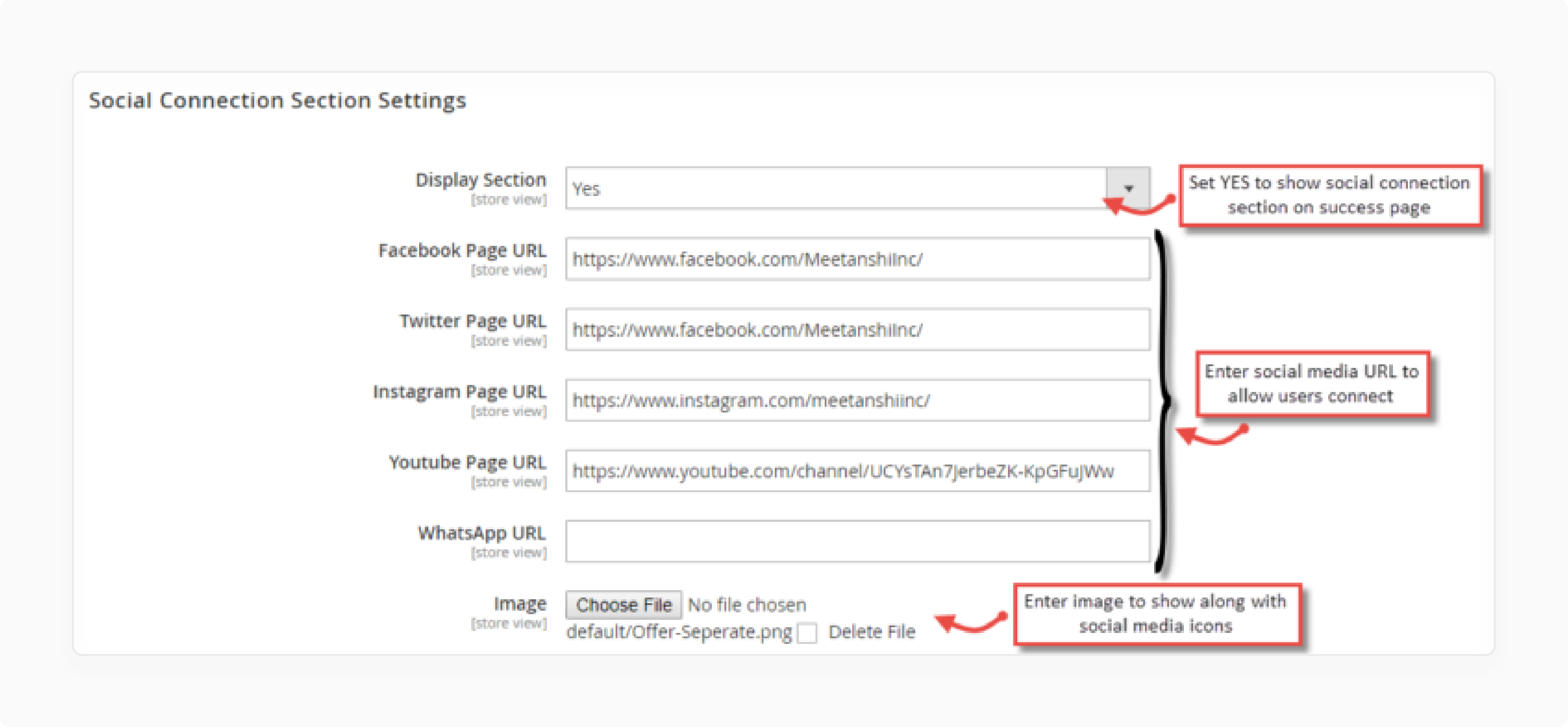Click the empty WhatsApp URL field
Viewport: 1568px width, 727px height.
point(857,542)
